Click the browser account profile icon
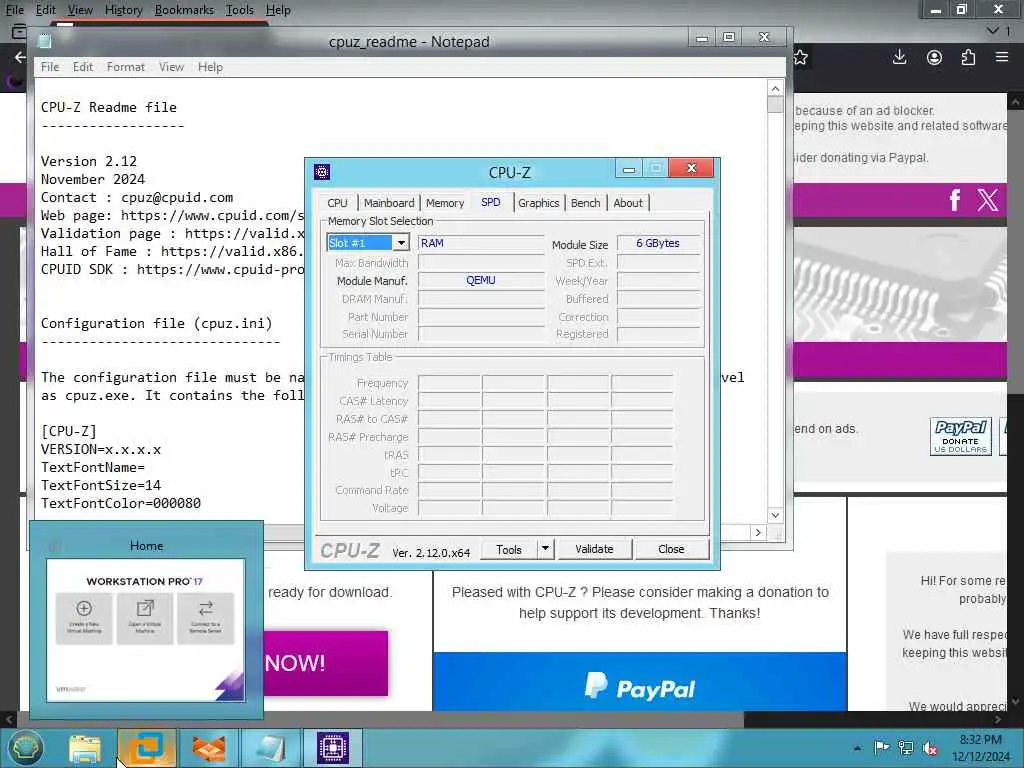The width and height of the screenshot is (1024, 768). [x=935, y=57]
